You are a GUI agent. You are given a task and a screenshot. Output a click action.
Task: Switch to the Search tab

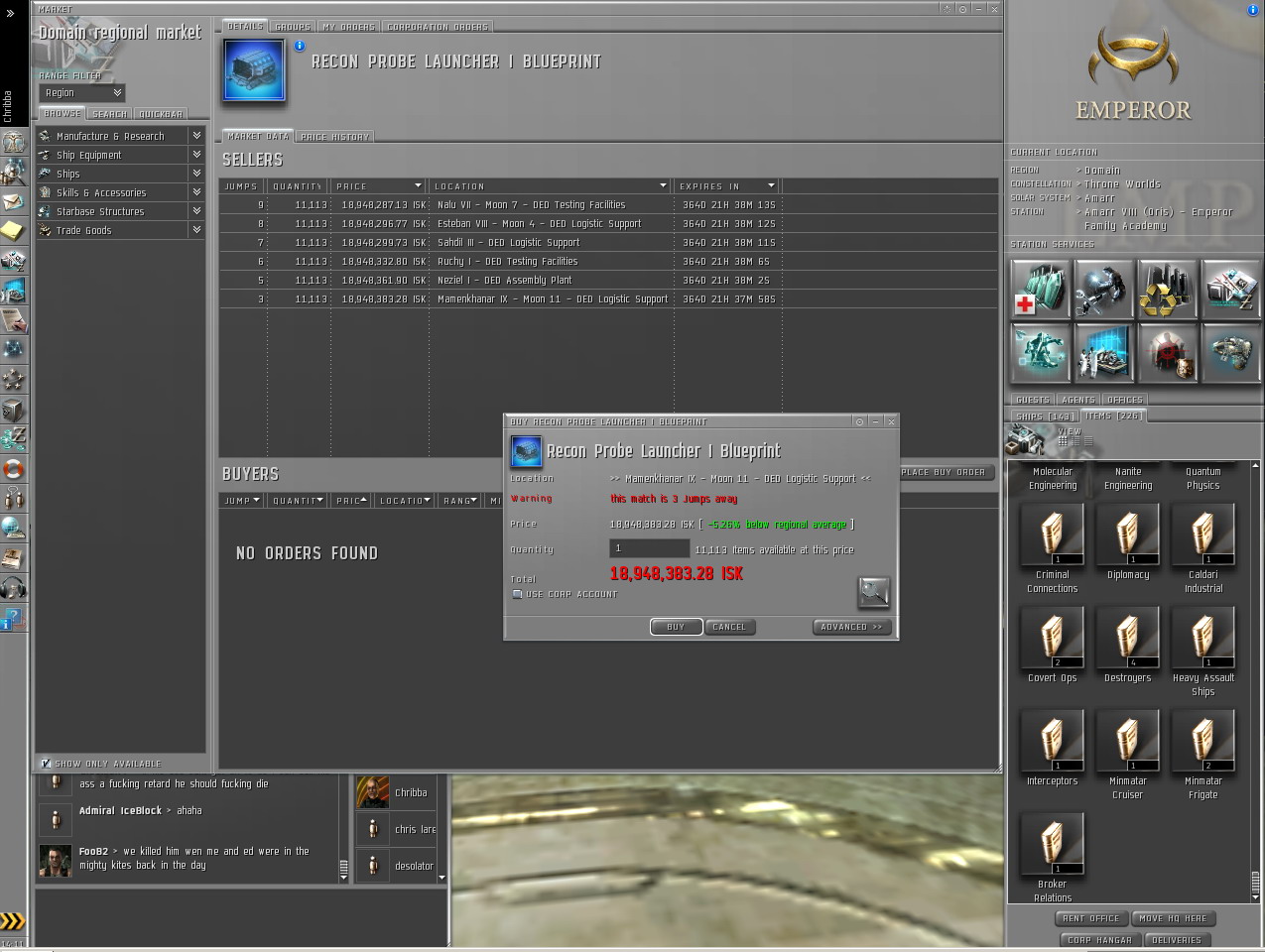109,114
